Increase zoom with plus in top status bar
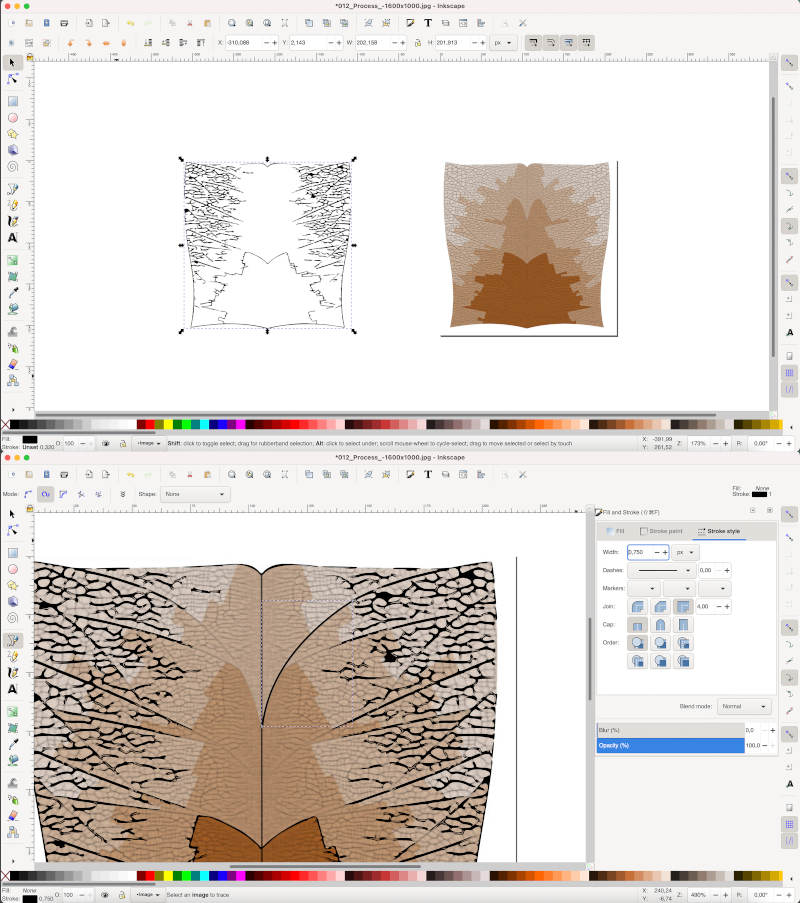Screen dimensions: 800x903 click(x=726, y=443)
